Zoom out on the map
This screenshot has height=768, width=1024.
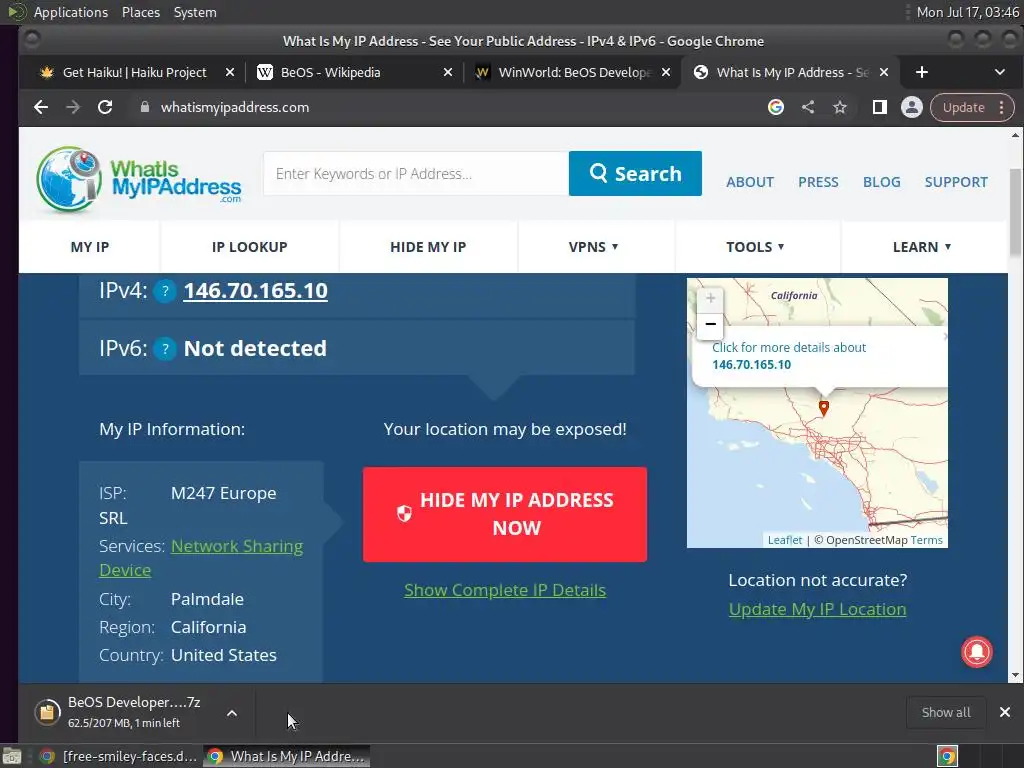pos(711,325)
